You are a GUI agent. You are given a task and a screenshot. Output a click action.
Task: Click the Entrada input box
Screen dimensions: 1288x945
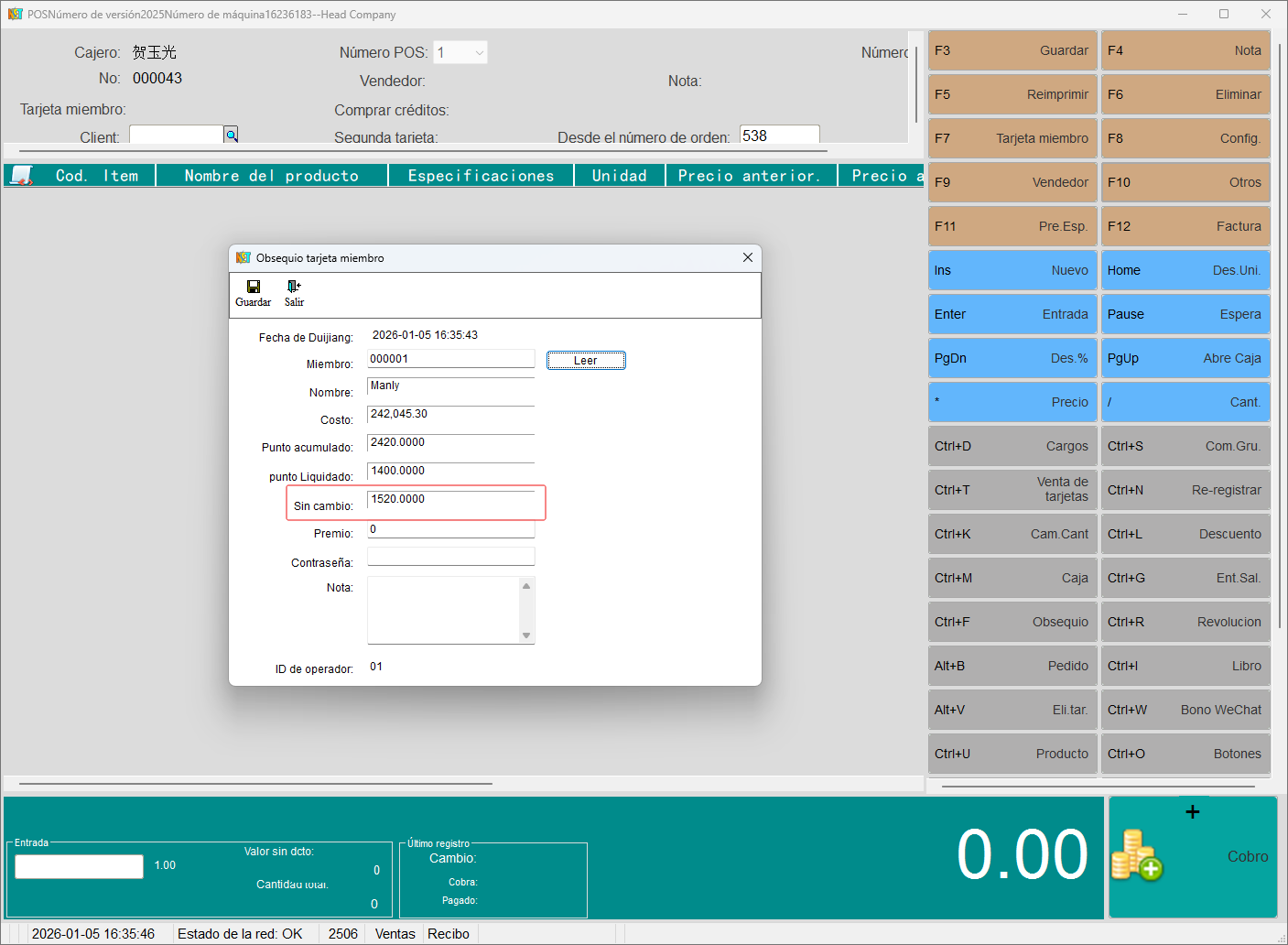coord(80,866)
